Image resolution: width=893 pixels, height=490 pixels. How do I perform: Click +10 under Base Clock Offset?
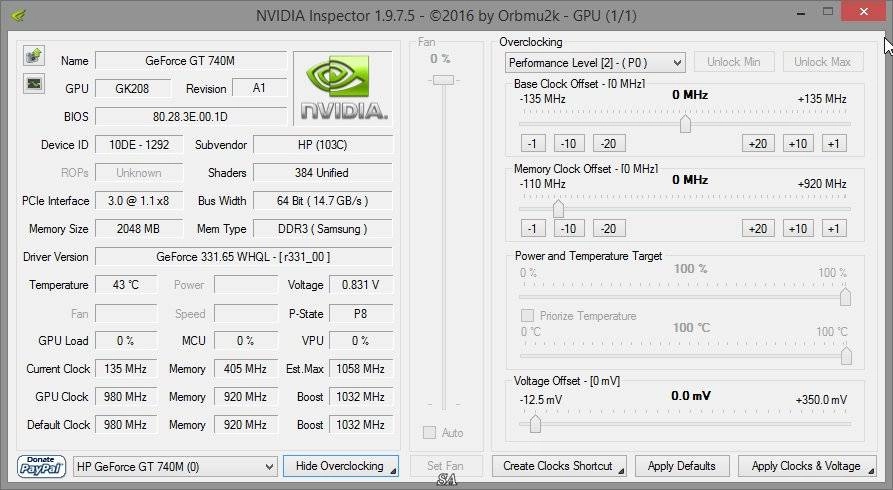coord(798,144)
